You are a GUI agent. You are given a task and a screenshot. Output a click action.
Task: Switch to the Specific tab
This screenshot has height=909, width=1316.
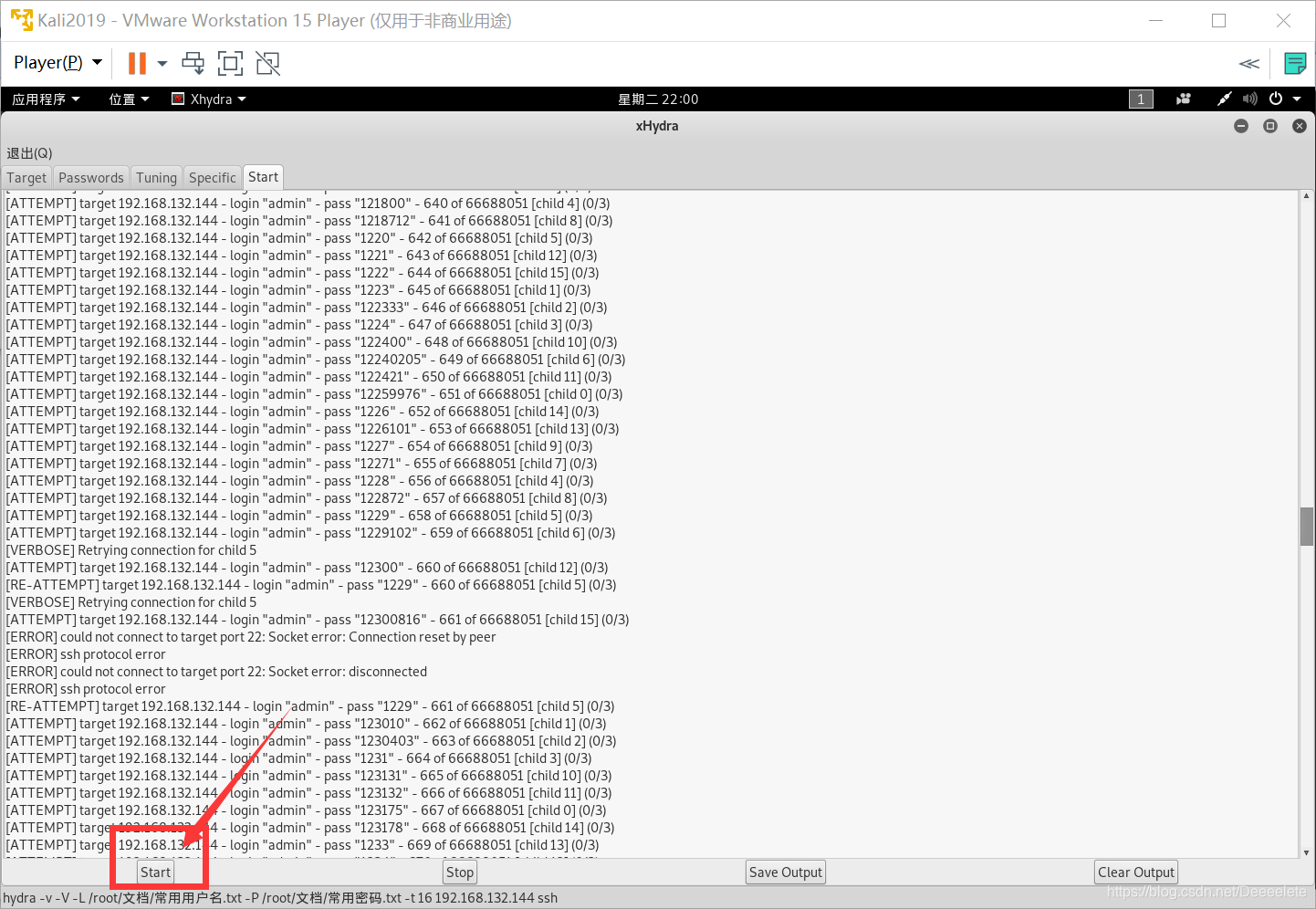pyautogui.click(x=213, y=177)
